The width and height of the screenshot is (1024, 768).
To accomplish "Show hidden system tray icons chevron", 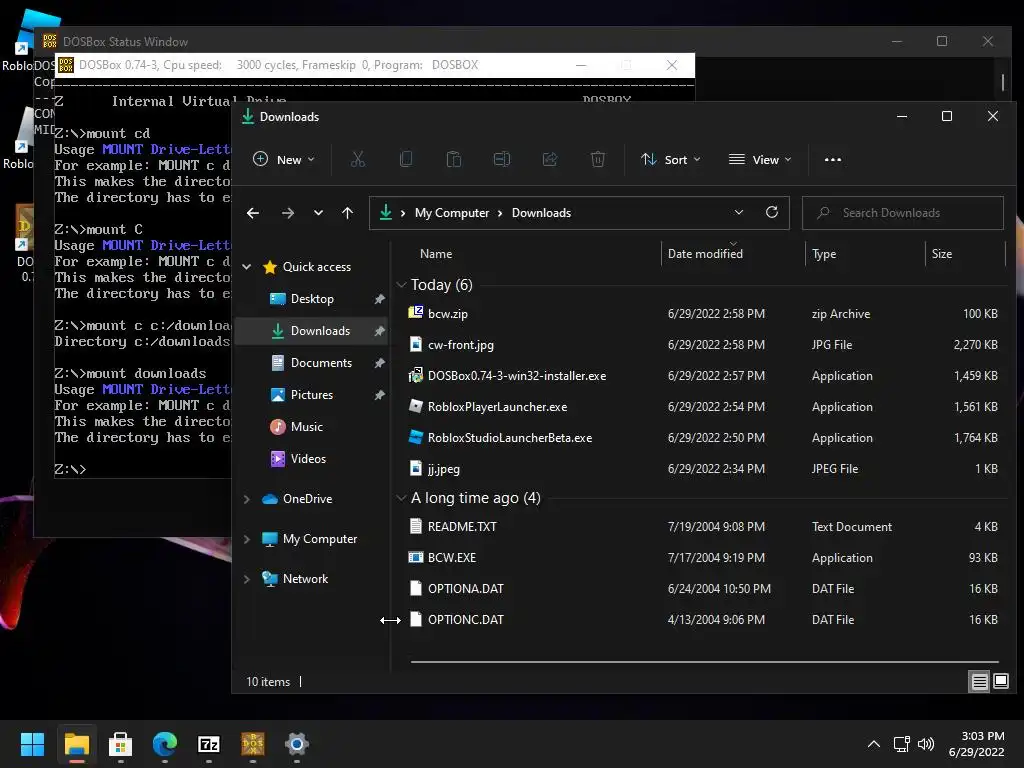I will (x=874, y=744).
